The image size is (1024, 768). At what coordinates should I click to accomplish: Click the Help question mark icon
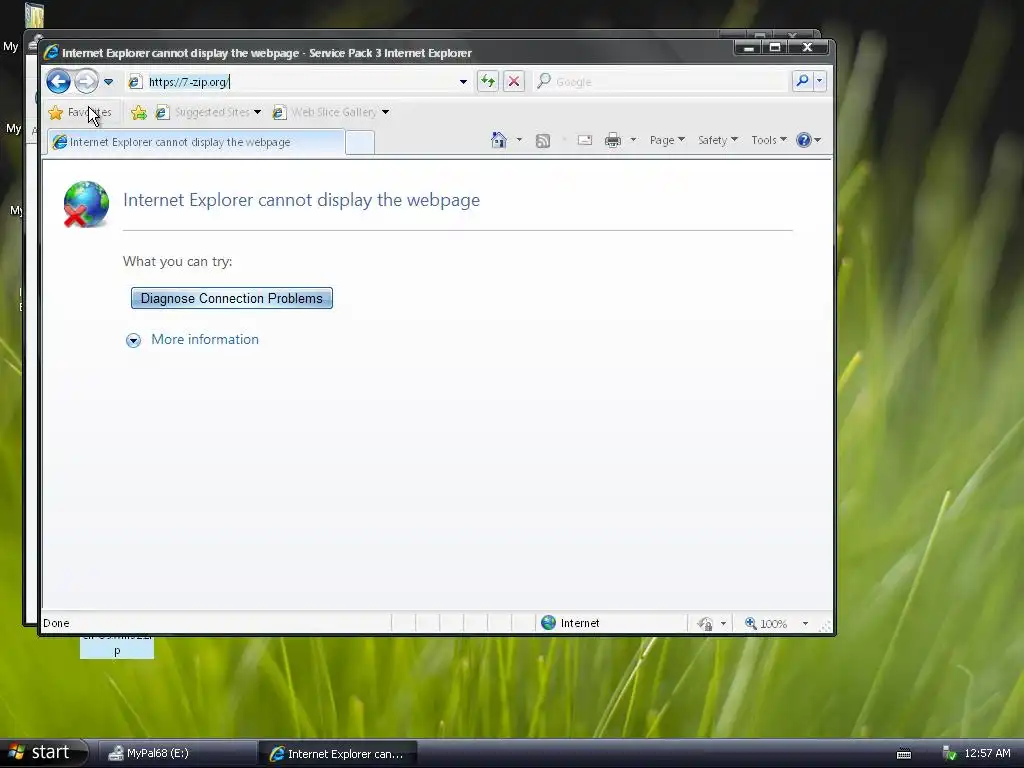pos(804,140)
